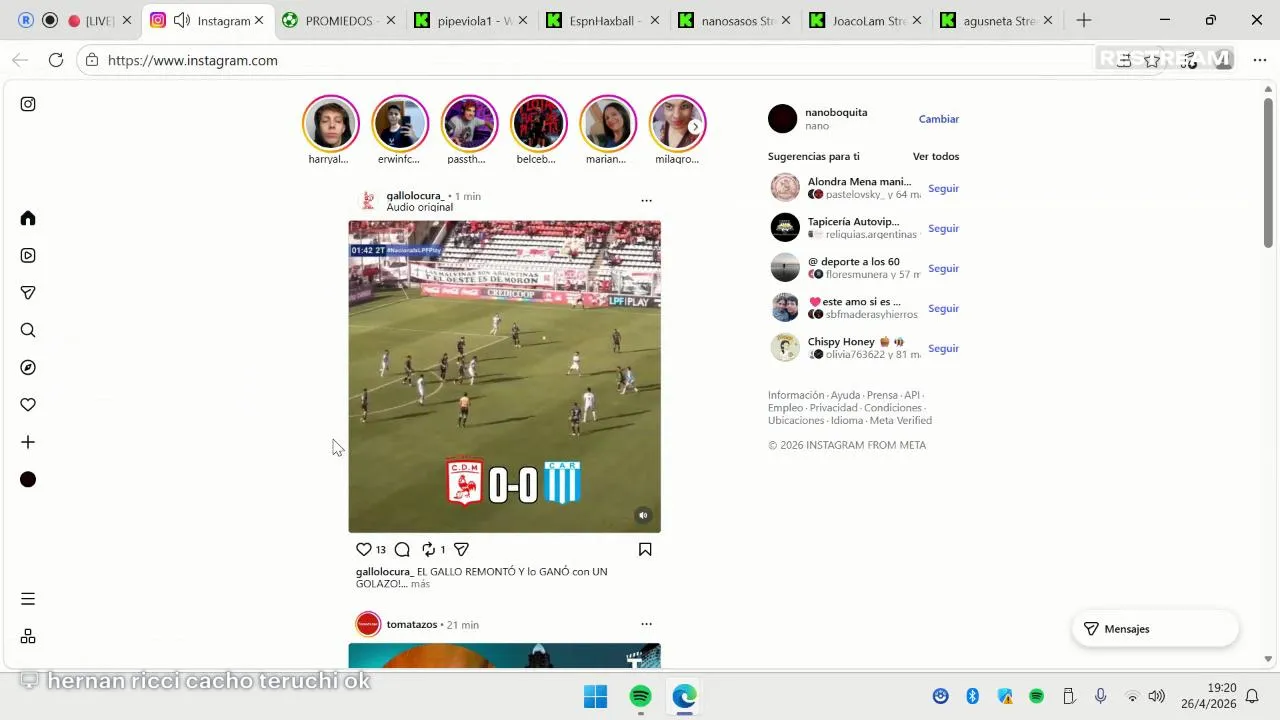Click Ver todos suggestions link

(x=936, y=156)
